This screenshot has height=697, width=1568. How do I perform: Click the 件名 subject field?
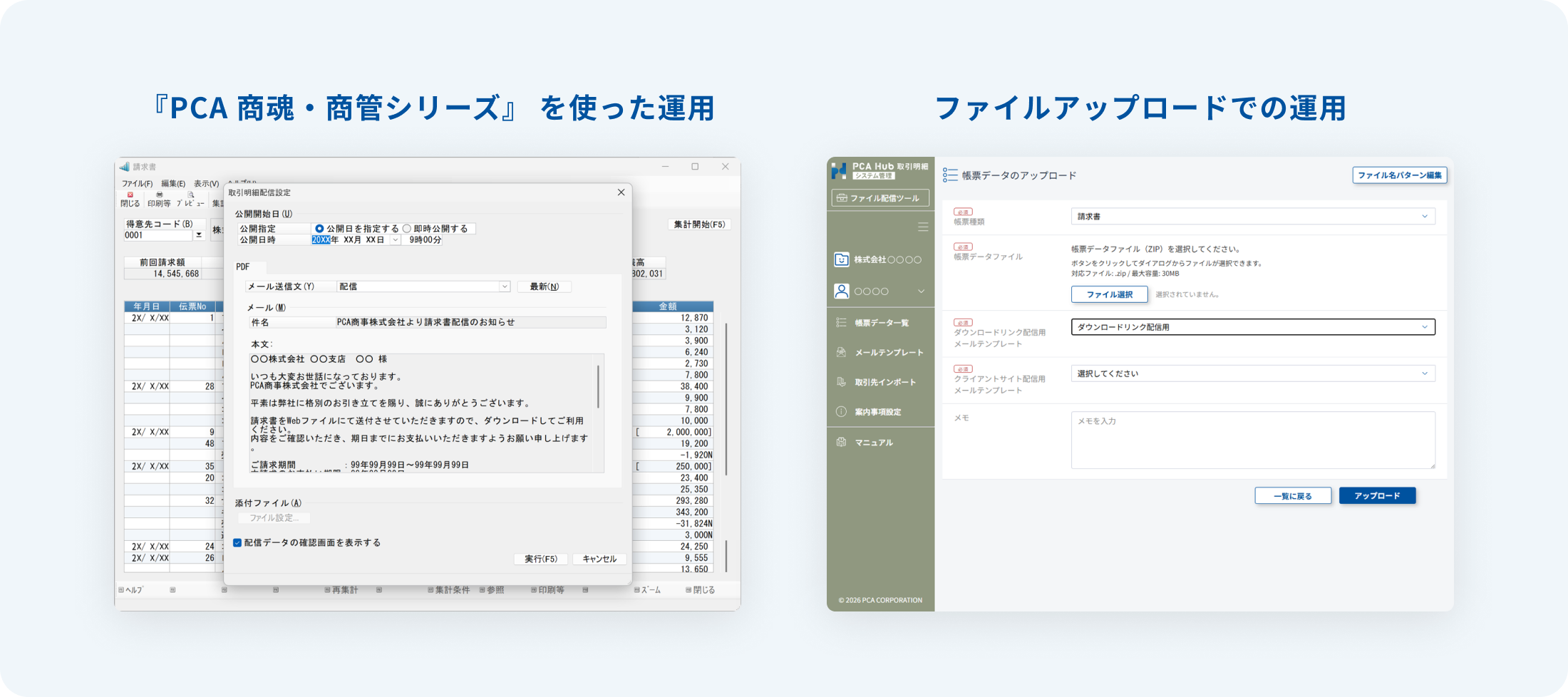coord(470,323)
